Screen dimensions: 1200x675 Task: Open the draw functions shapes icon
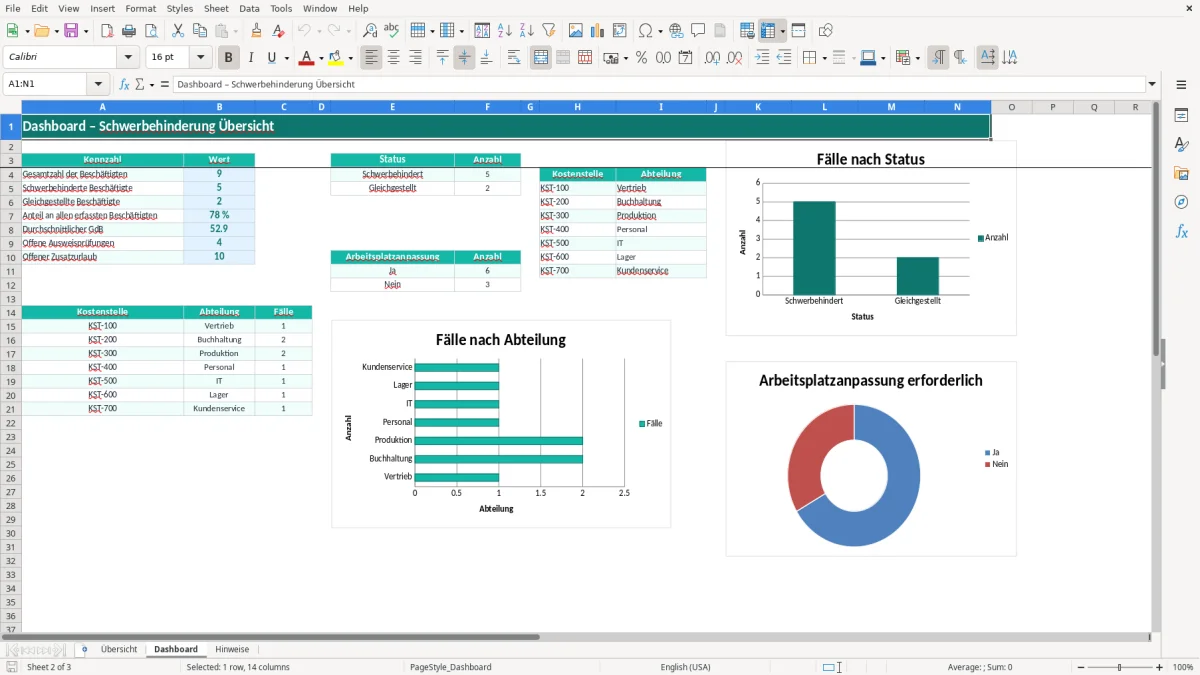pos(826,31)
